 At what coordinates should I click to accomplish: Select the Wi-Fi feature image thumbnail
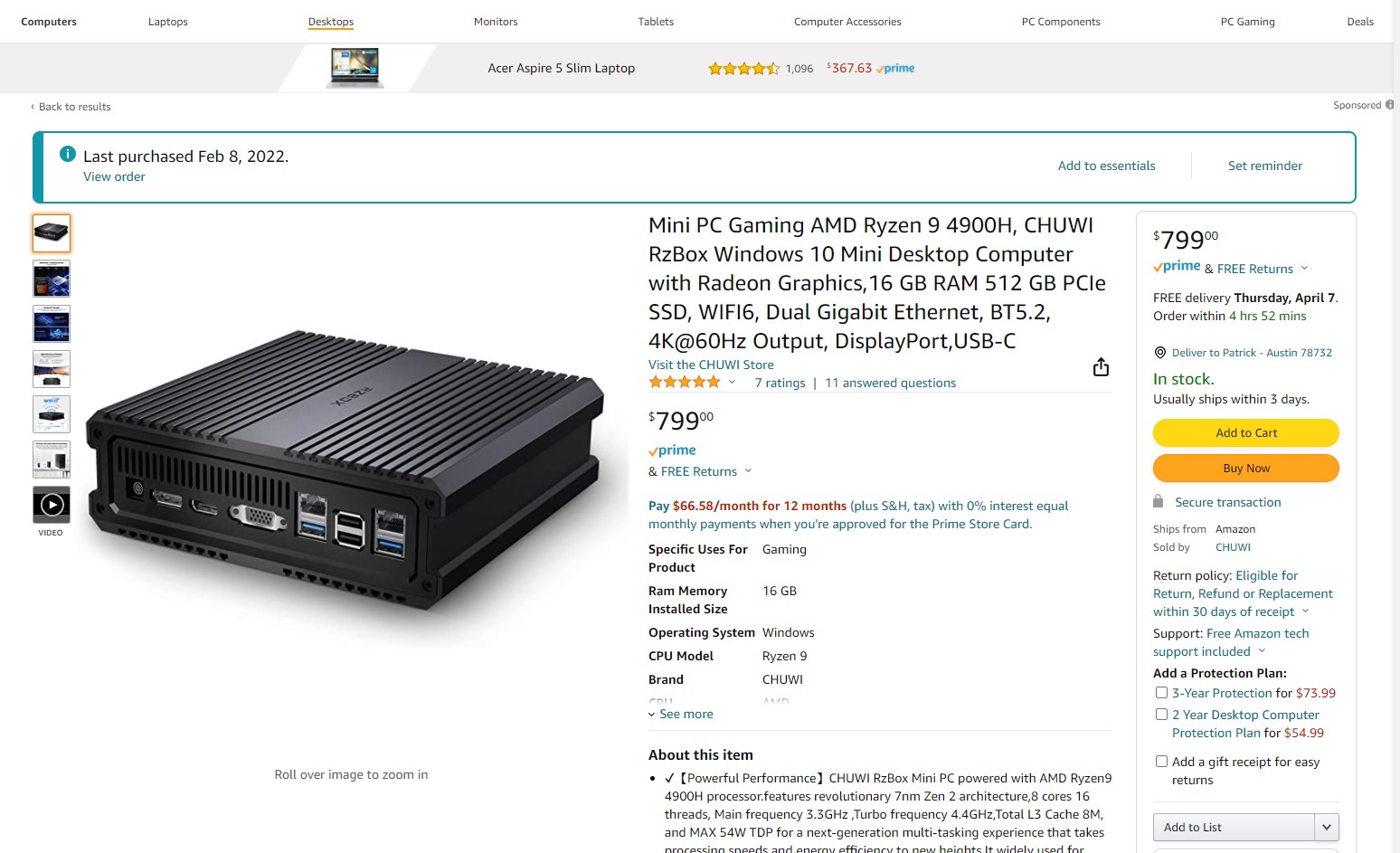52,414
